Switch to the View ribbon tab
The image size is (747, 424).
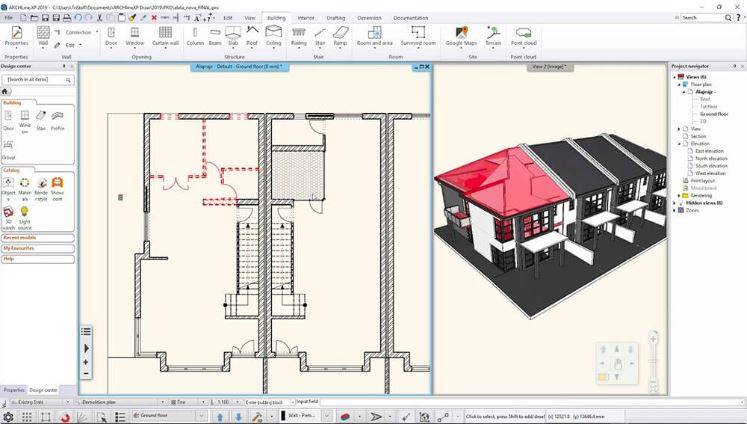coord(250,18)
